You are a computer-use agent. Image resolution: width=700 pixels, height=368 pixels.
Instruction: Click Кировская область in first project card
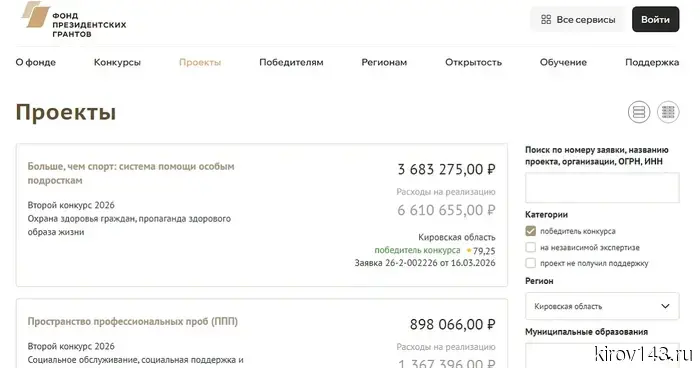[457, 237]
